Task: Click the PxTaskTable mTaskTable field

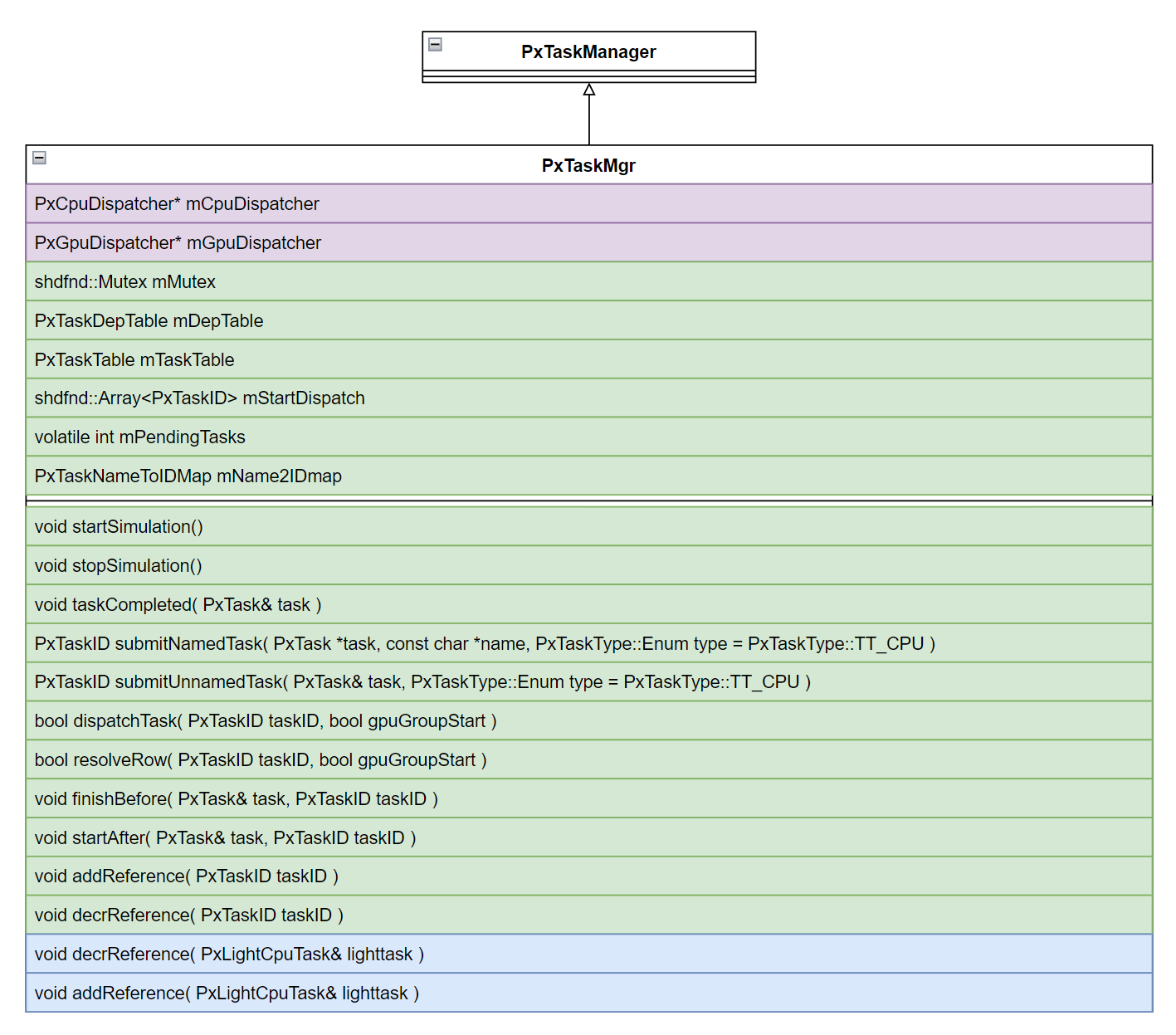Action: click(x=134, y=360)
